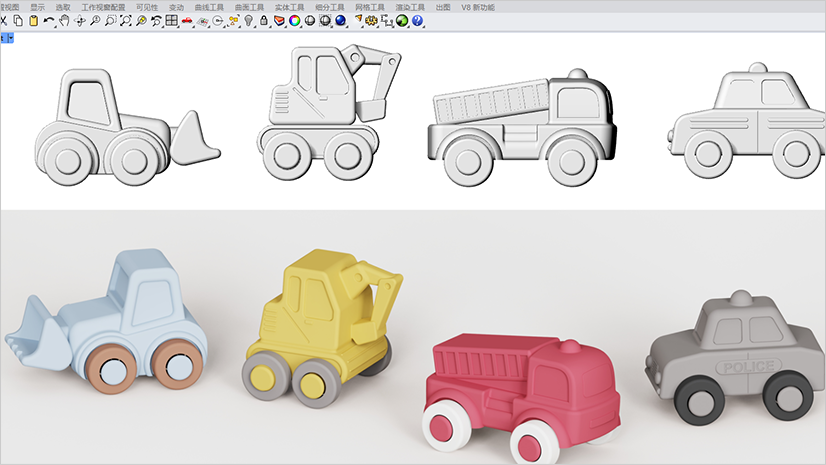Open options with the gear icon
Viewport: 826px width, 465px height.
click(x=371, y=20)
